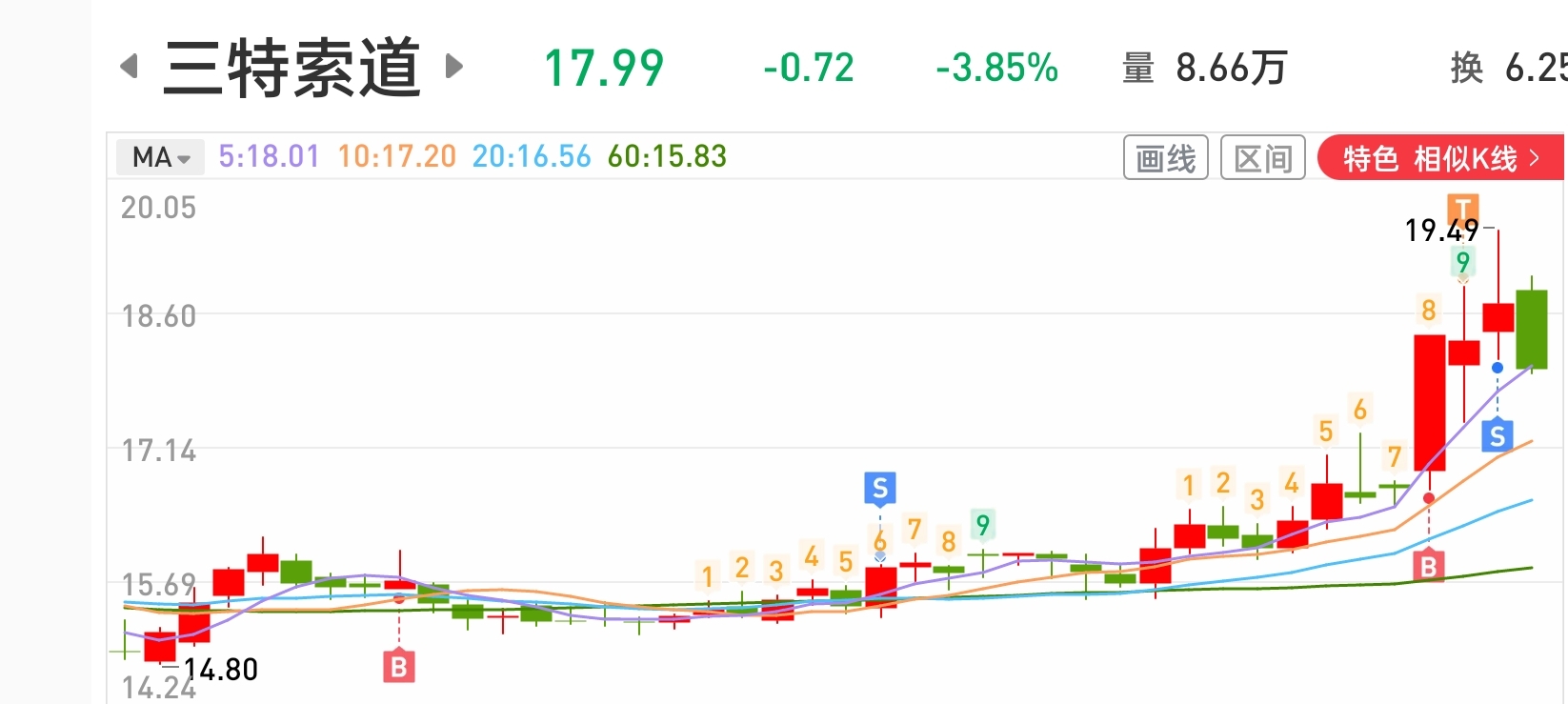The image size is (1568, 704).
Task: Tap the orange 8 above the tallest red candle
Action: point(1428,310)
